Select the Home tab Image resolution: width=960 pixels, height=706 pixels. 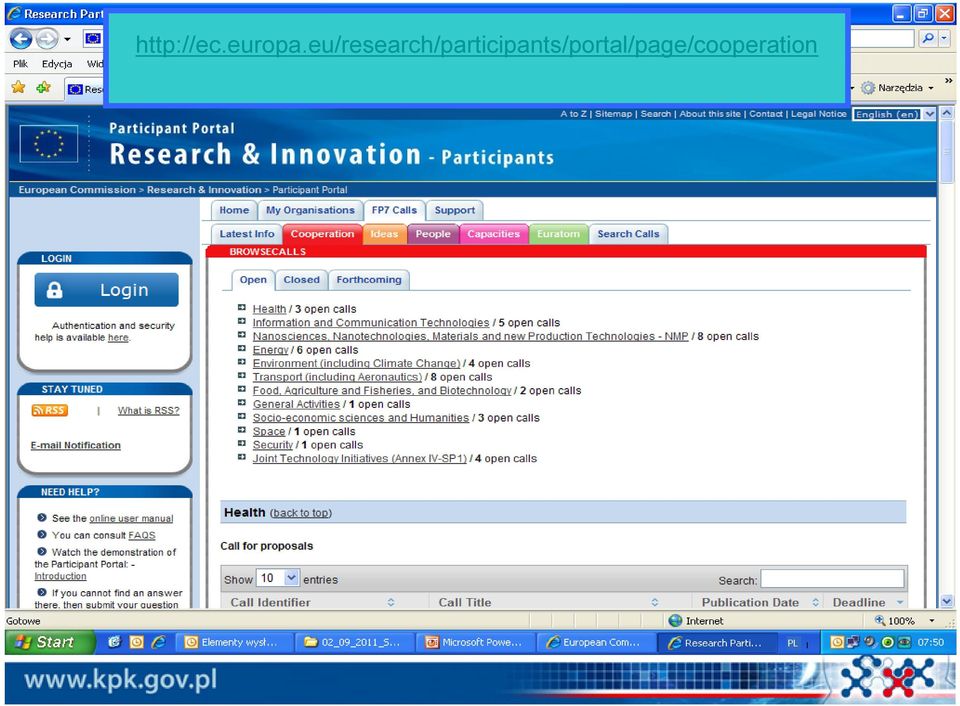(x=234, y=210)
